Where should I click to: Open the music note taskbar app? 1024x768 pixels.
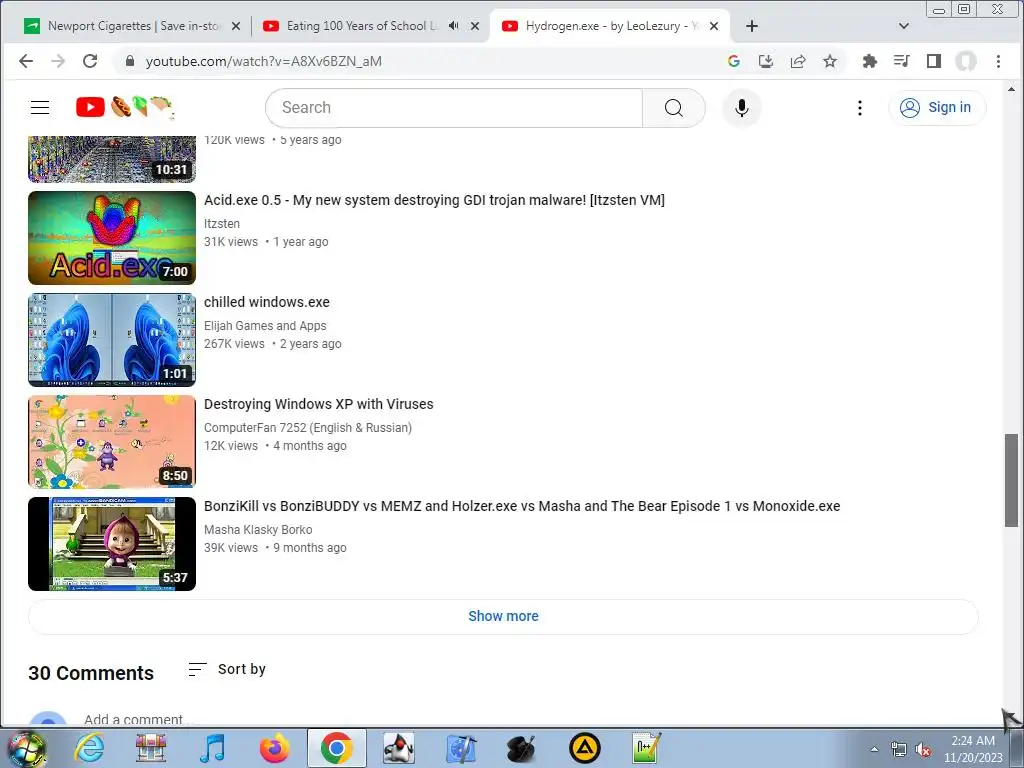click(x=213, y=748)
